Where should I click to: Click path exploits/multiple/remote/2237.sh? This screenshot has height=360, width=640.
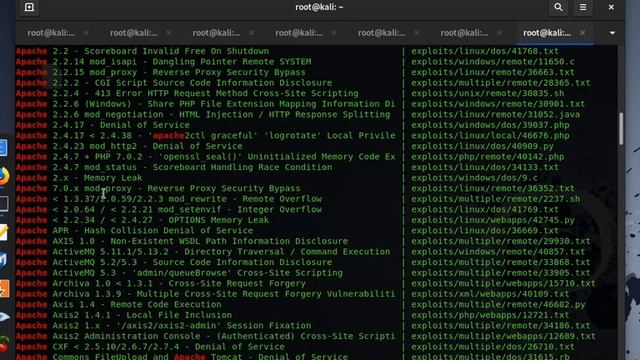tap(496, 199)
